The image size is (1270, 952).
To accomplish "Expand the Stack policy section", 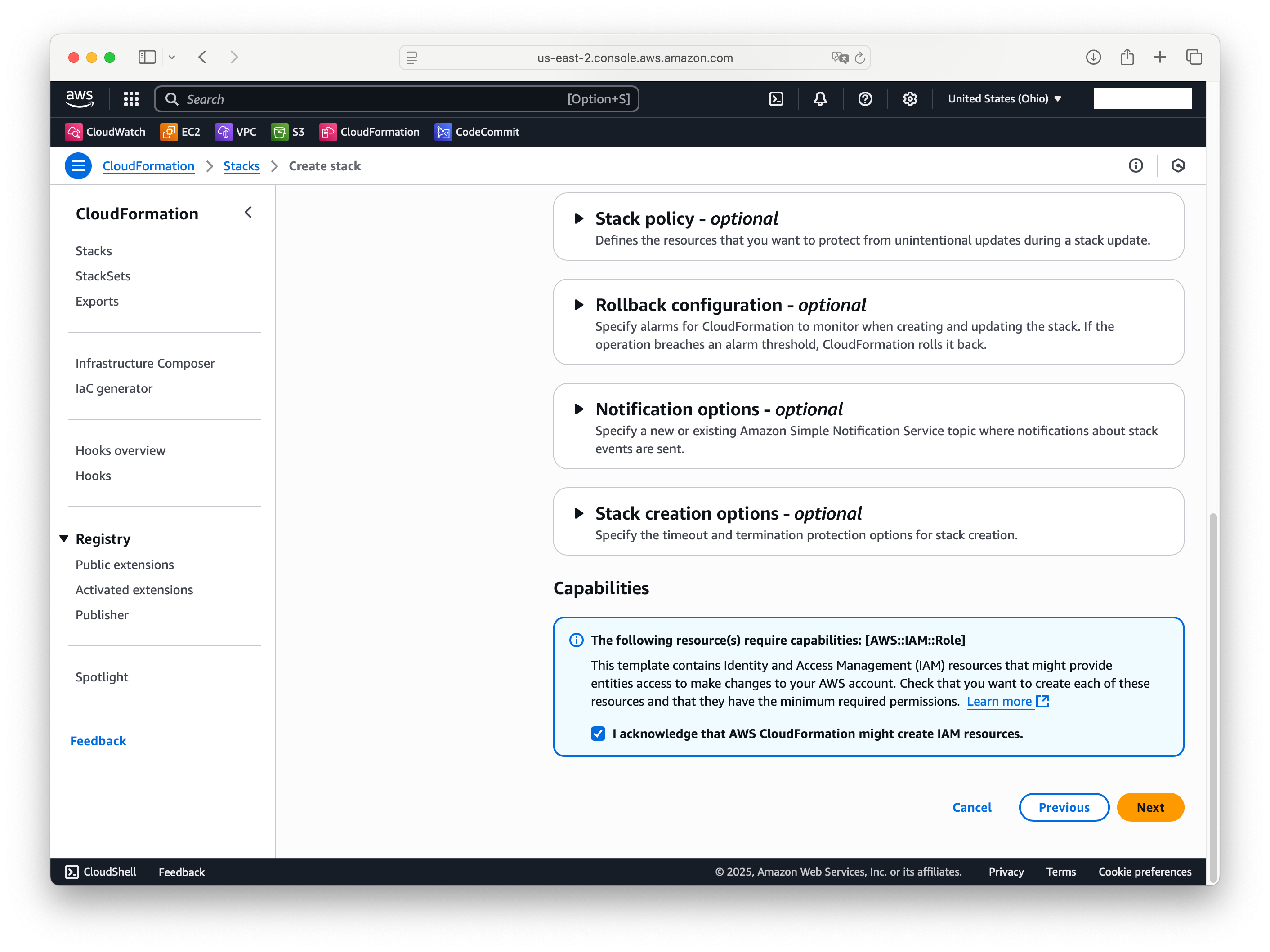I will click(x=579, y=218).
